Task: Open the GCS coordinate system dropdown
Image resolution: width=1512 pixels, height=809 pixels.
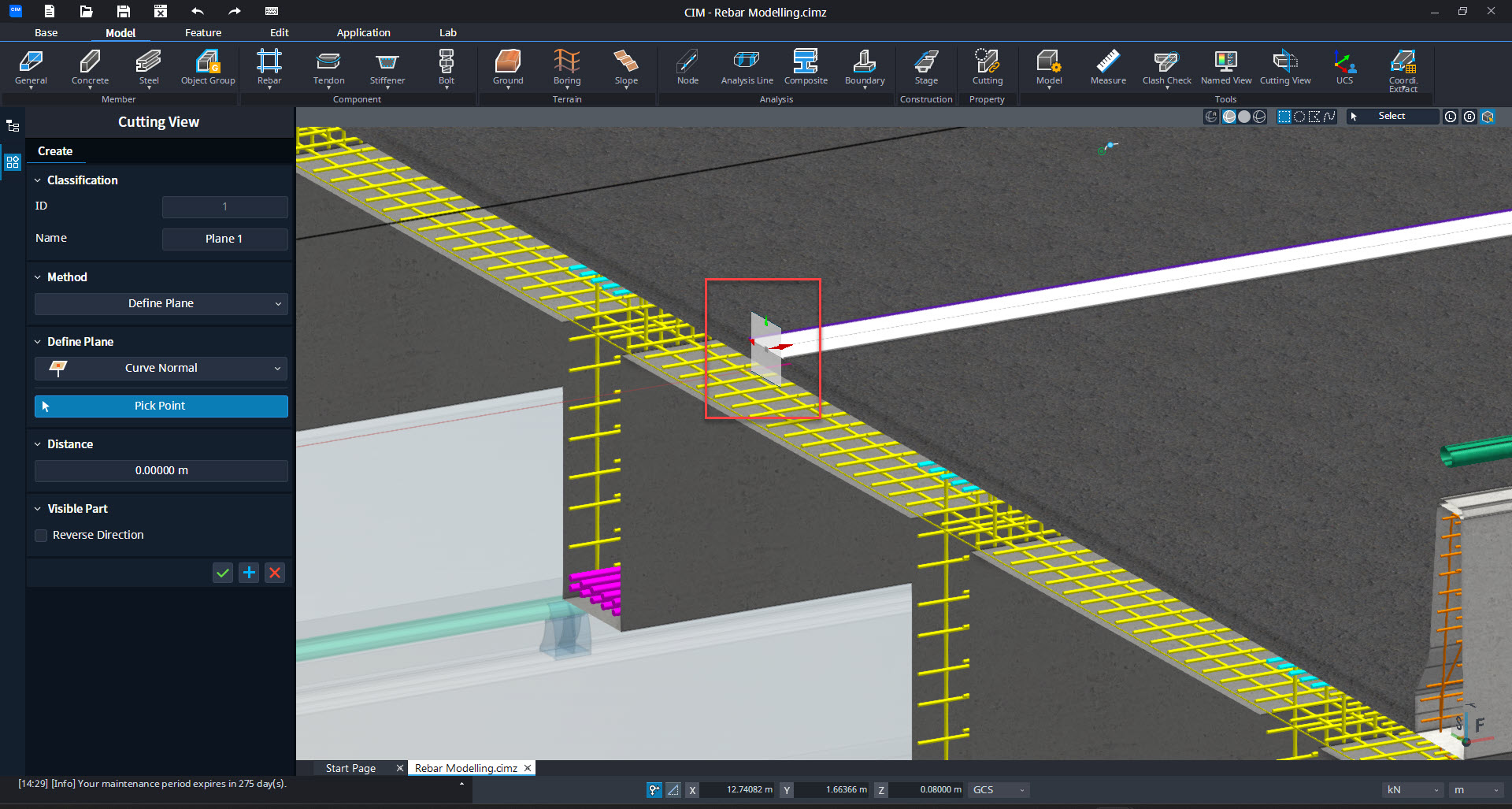Action: 999,789
